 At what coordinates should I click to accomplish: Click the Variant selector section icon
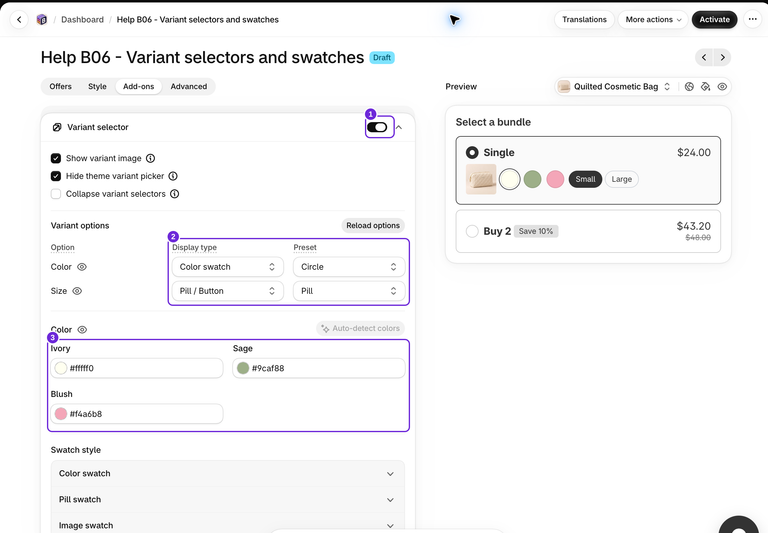(x=57, y=127)
